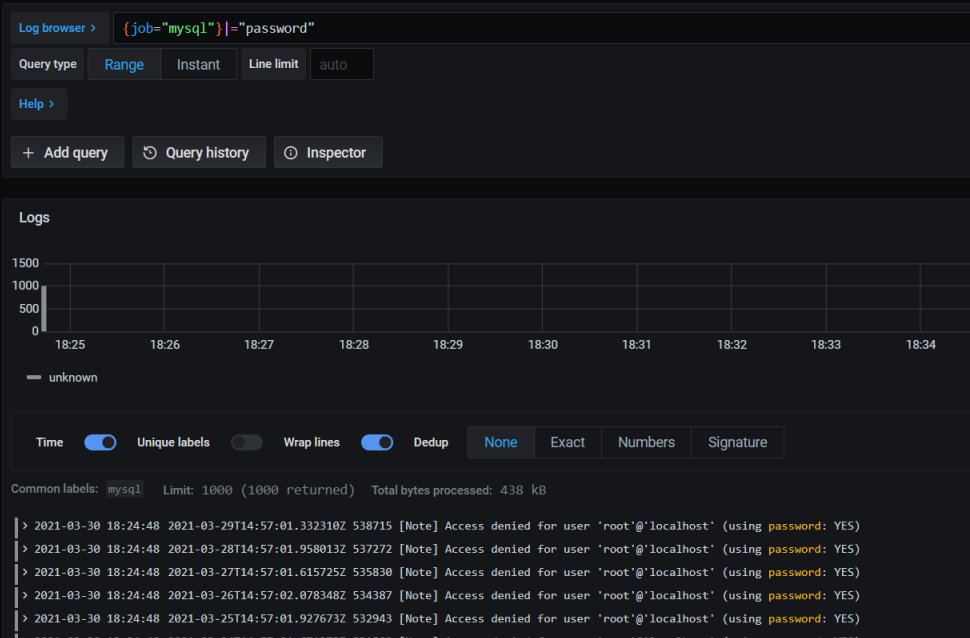Open the Log browser expander
970x638 pixels.
point(58,28)
